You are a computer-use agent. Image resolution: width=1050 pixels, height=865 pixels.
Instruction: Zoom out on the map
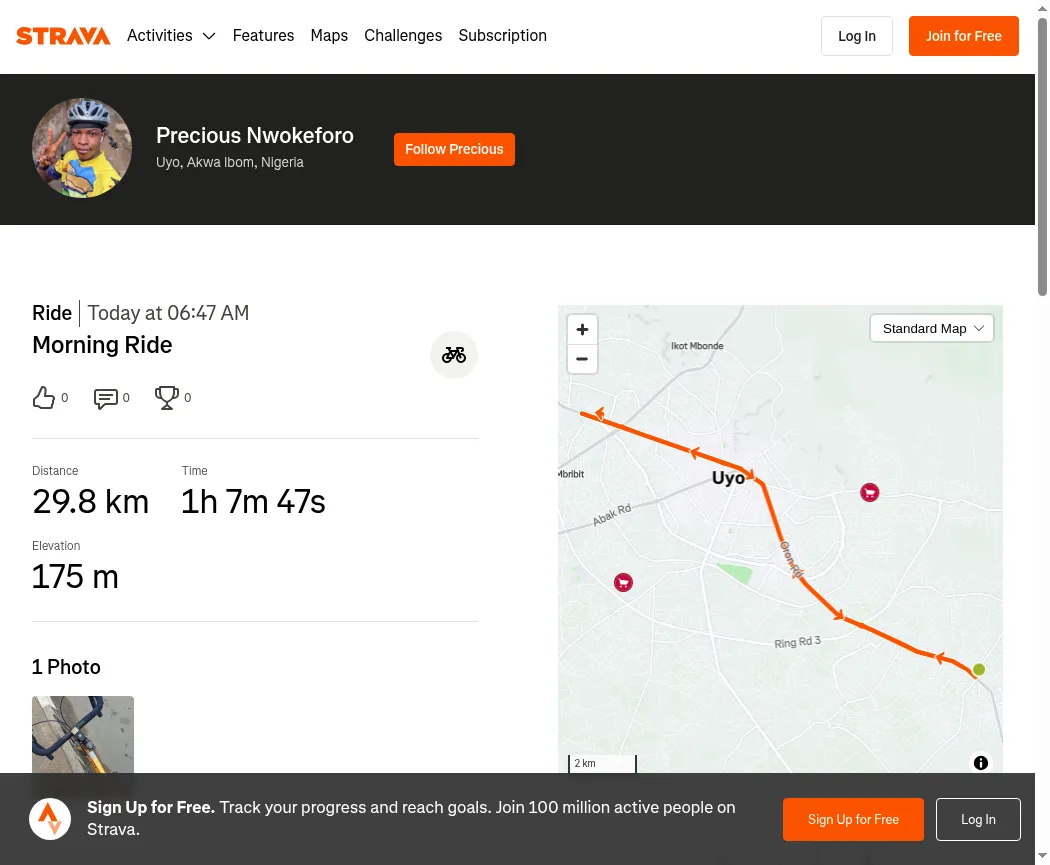[x=582, y=359]
